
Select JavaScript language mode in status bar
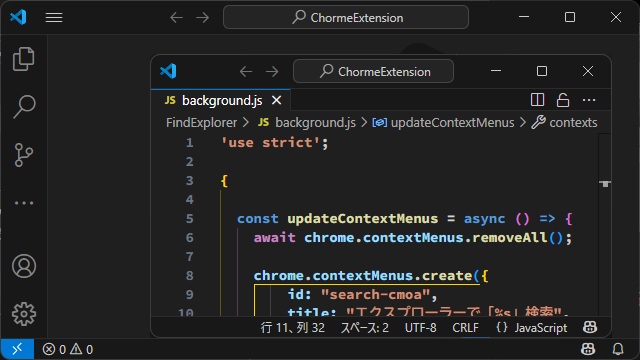click(x=531, y=327)
